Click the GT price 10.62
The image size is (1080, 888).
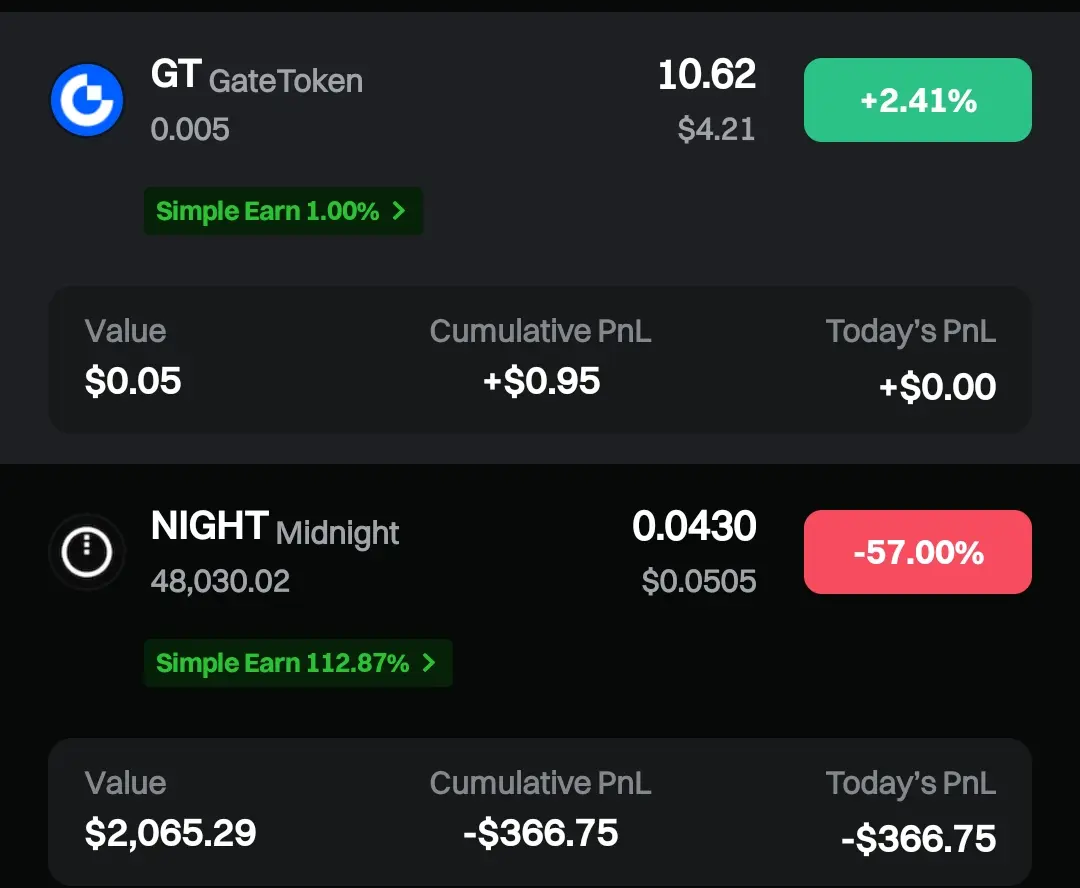706,75
